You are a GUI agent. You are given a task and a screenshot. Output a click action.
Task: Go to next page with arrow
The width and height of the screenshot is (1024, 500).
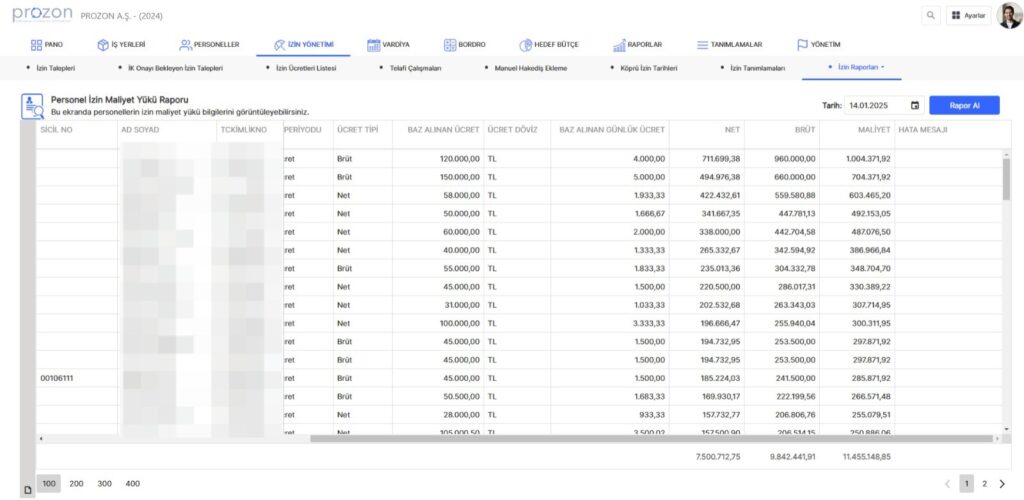coord(1002,484)
